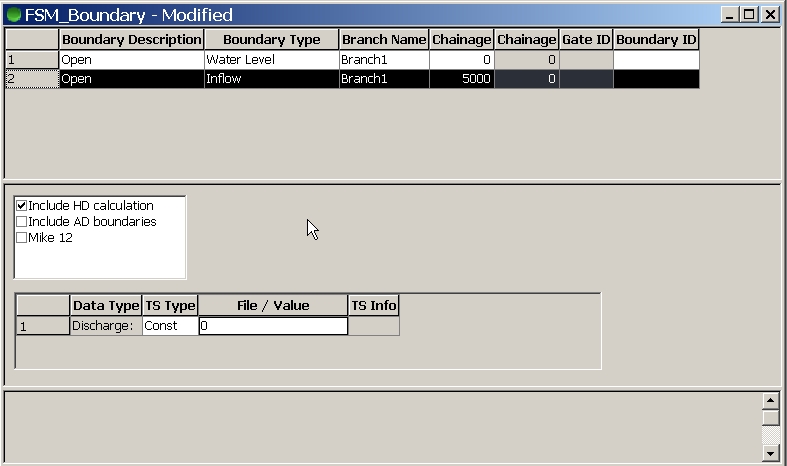This screenshot has width=787, height=466.
Task: Click the File / Value input field
Action: point(273,326)
